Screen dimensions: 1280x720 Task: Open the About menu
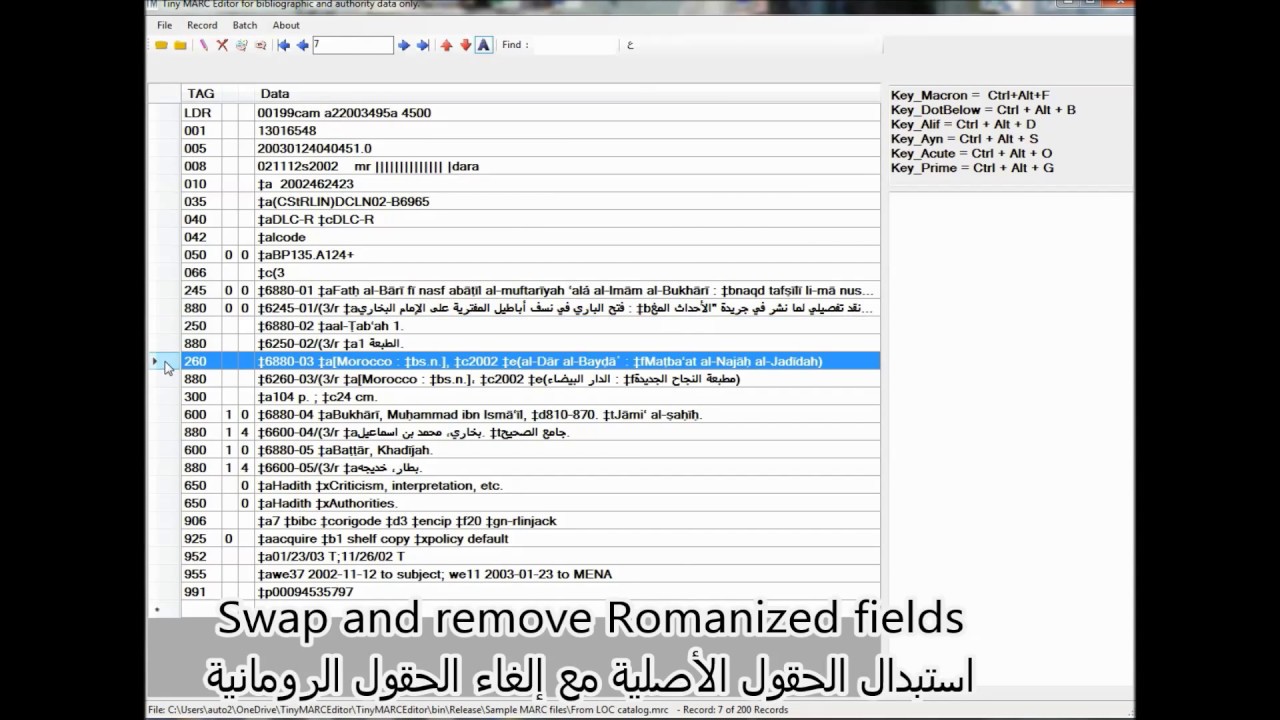(286, 25)
